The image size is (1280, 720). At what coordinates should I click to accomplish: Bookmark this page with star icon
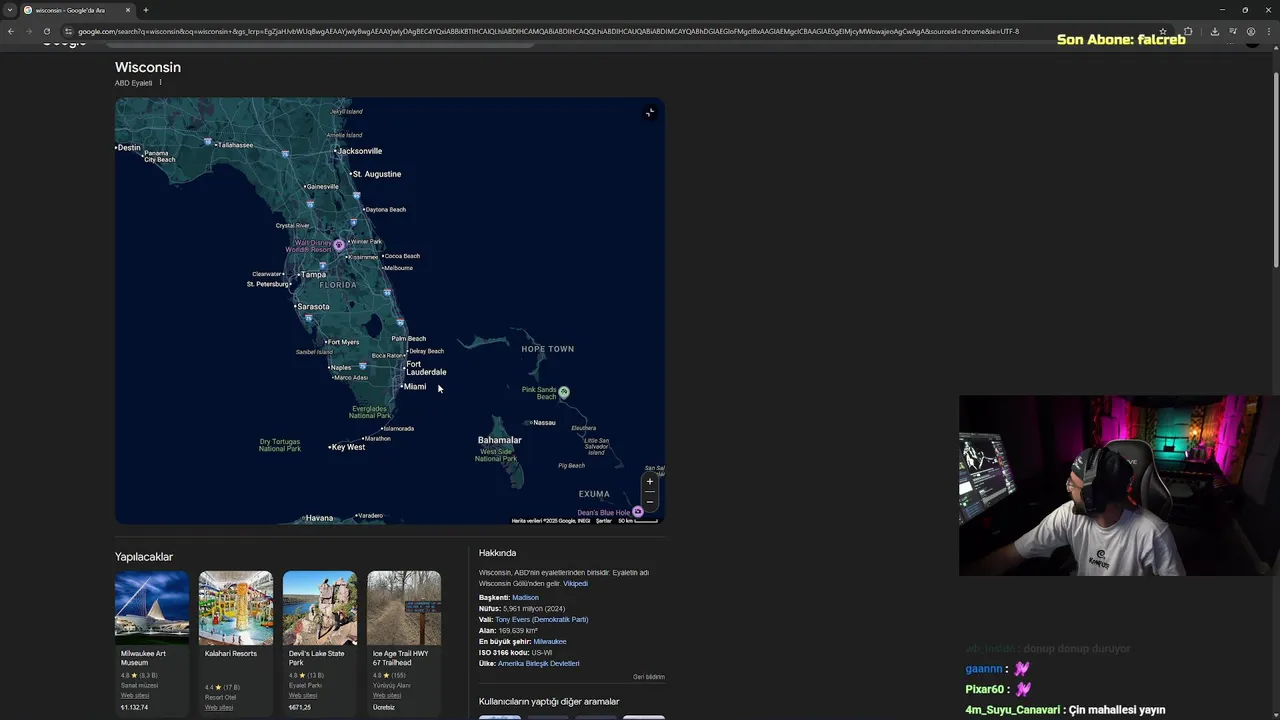[x=1163, y=31]
